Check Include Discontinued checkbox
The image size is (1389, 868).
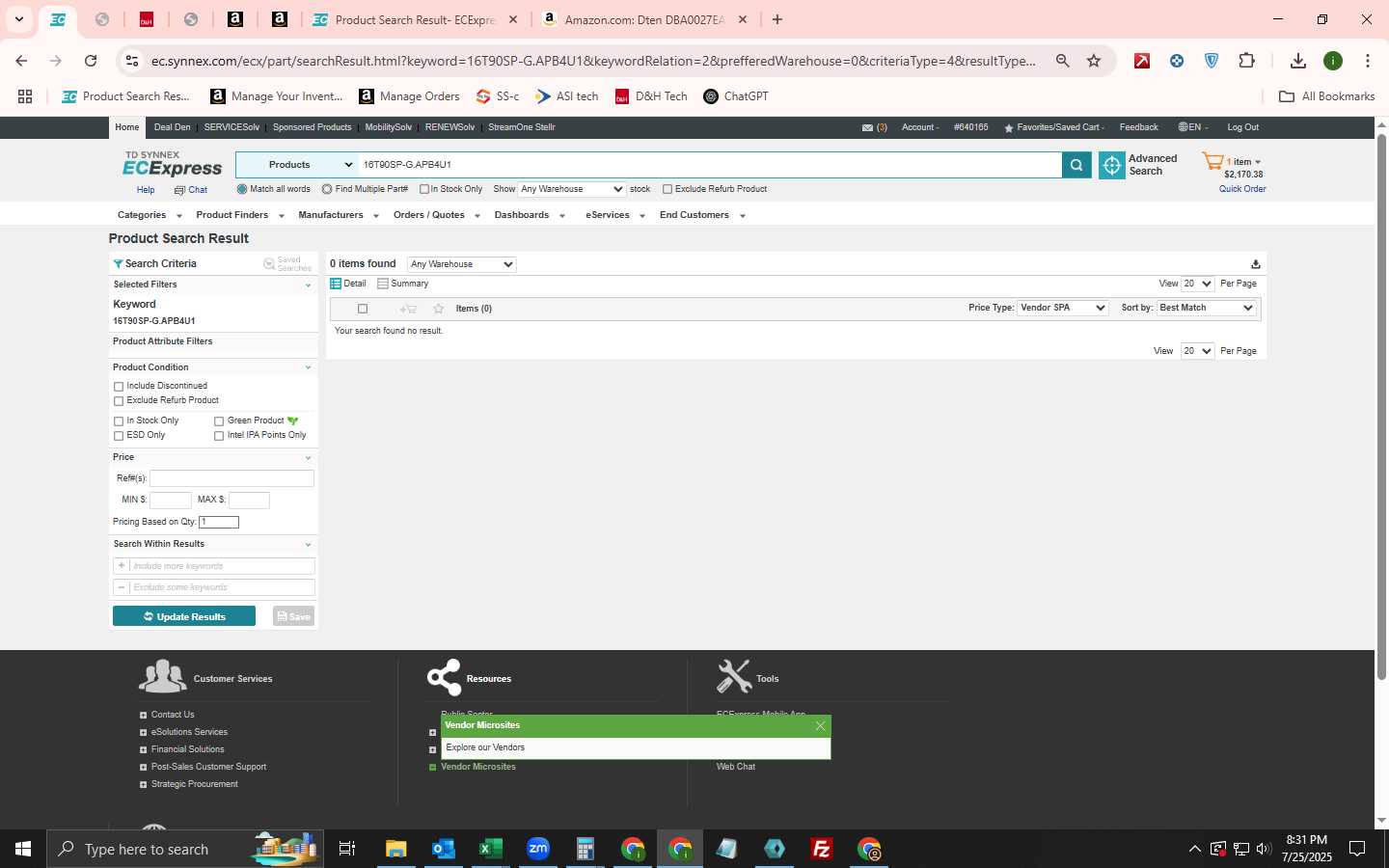pyautogui.click(x=119, y=387)
